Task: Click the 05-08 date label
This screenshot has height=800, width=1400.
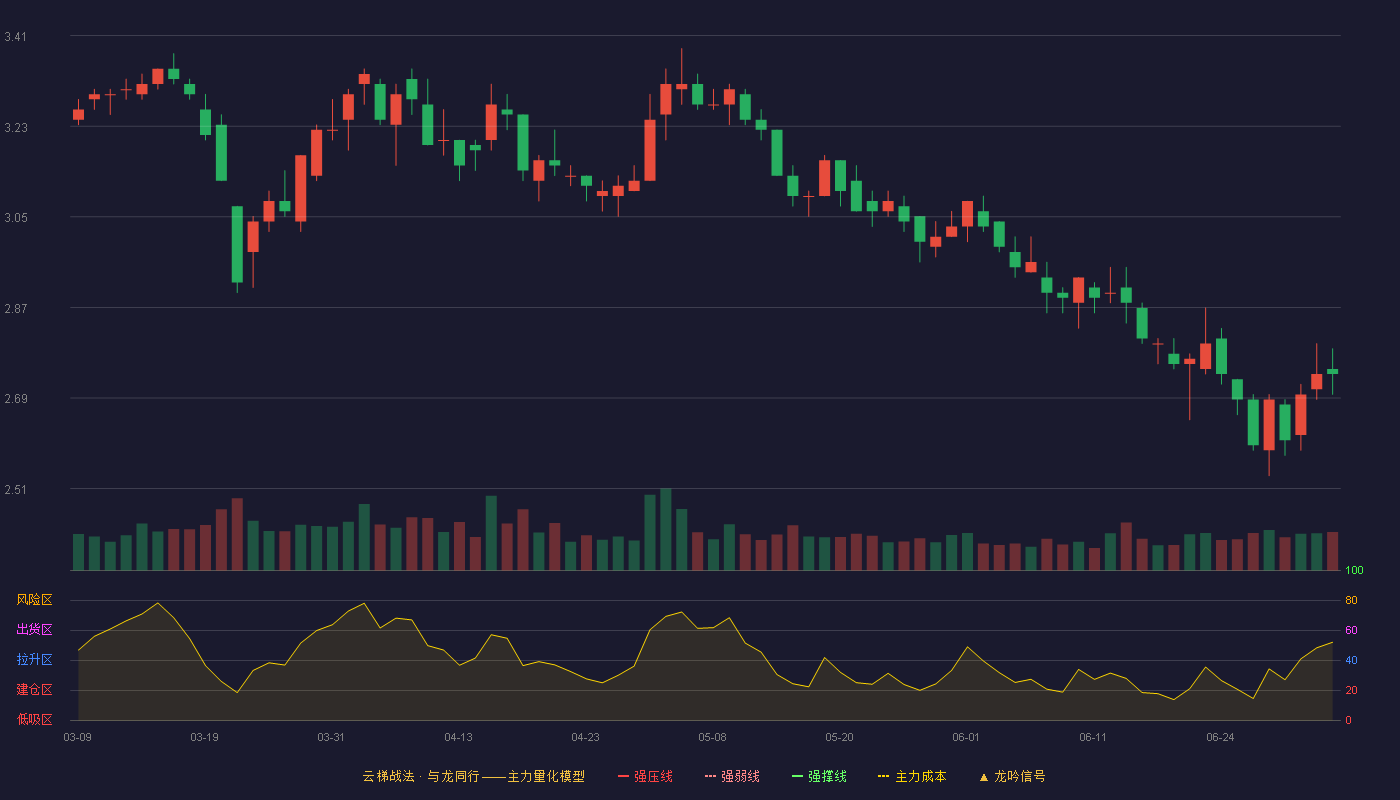Action: pos(713,737)
